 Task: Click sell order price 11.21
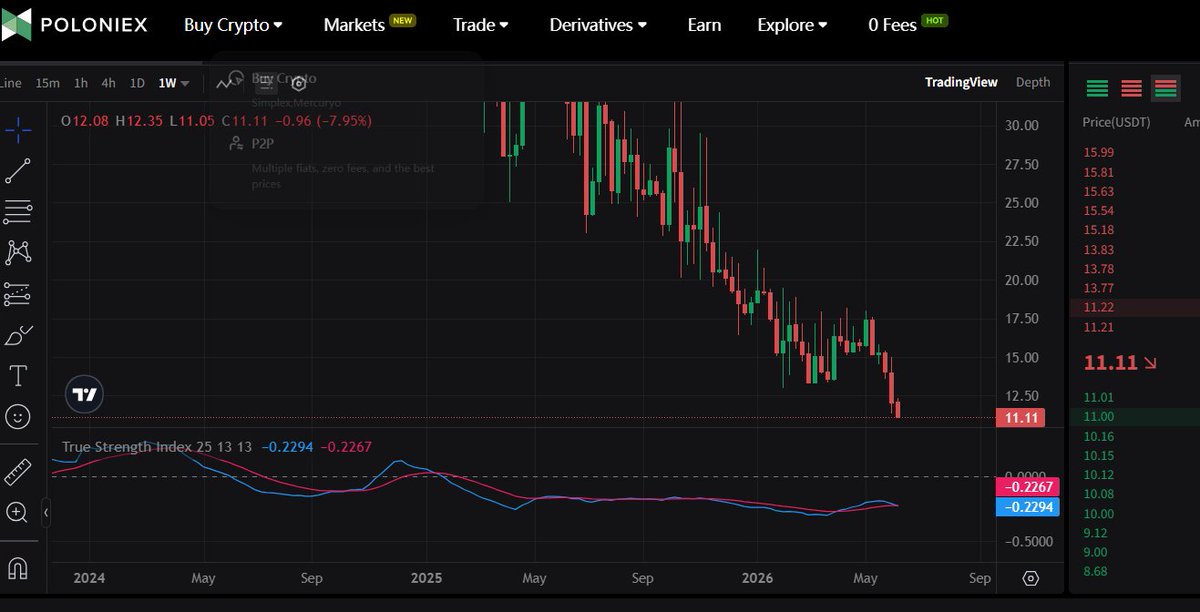1098,327
